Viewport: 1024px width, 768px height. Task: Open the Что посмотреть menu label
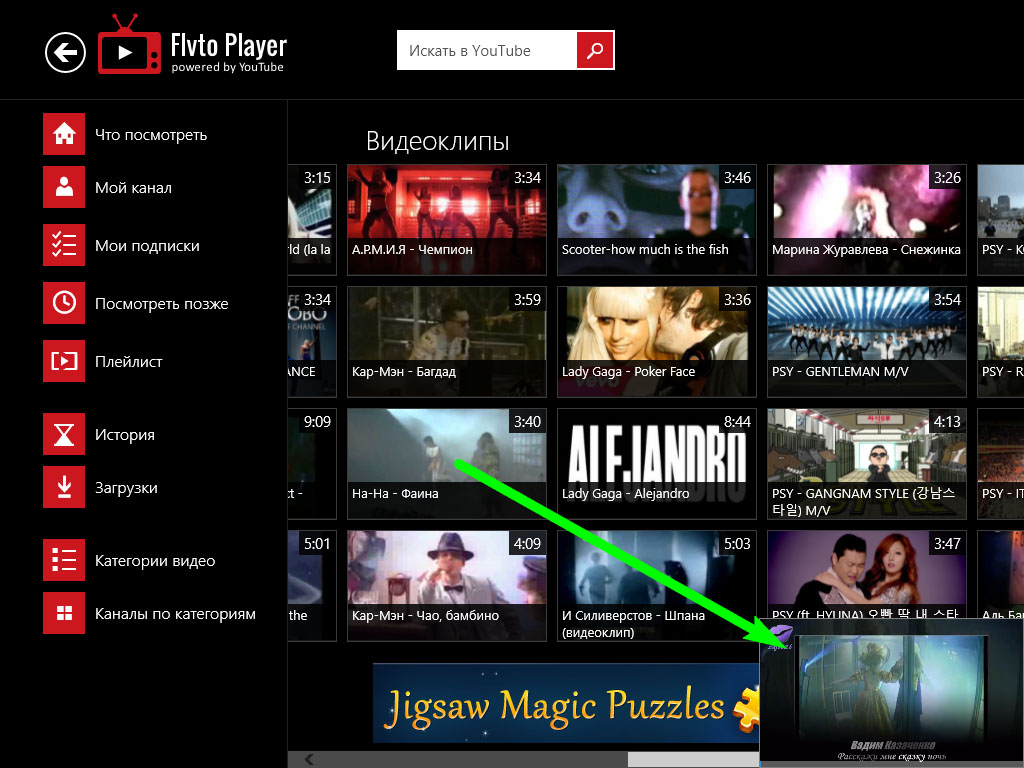pos(151,135)
